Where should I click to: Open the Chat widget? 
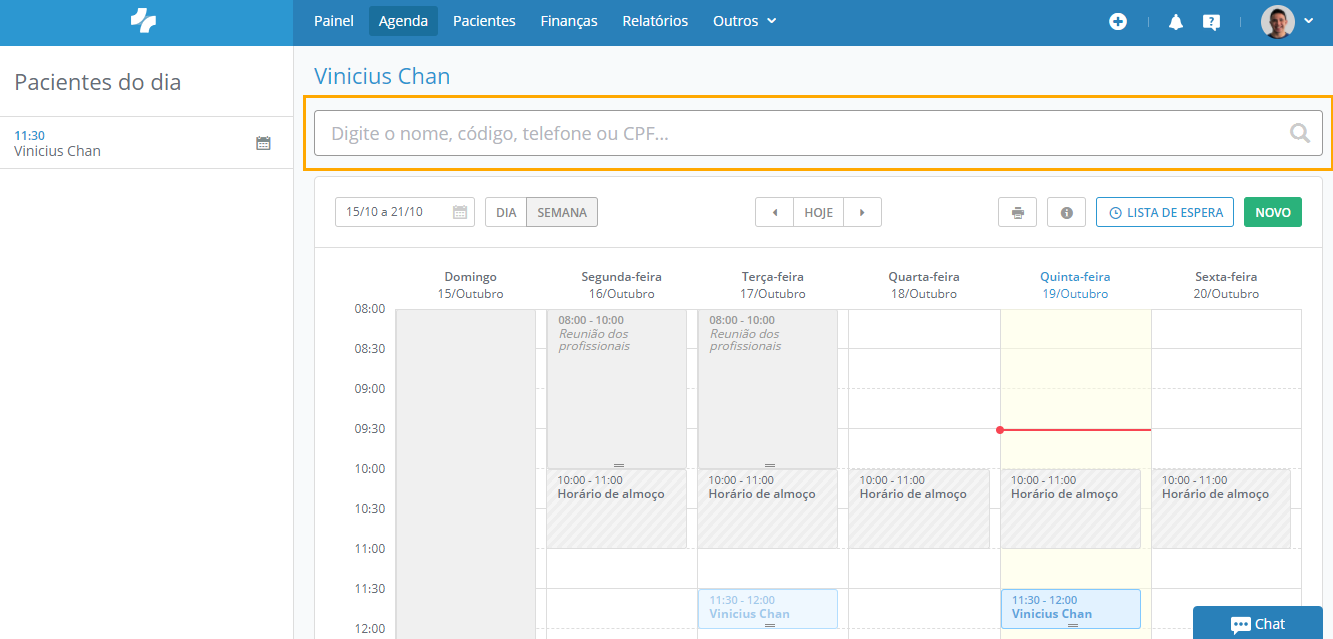1258,623
